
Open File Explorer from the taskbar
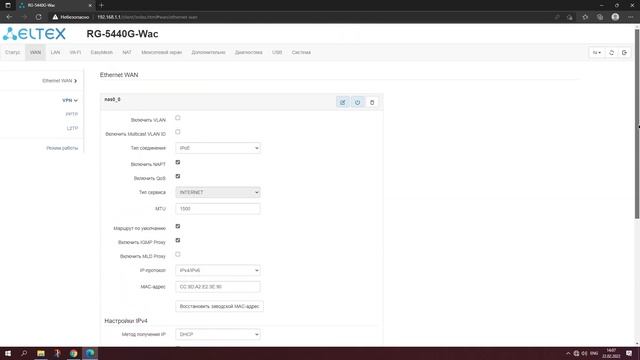tap(41, 353)
